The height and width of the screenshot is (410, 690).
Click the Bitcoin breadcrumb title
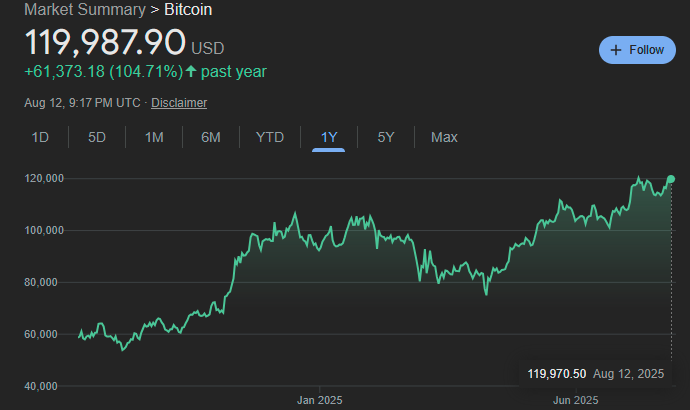coord(188,9)
